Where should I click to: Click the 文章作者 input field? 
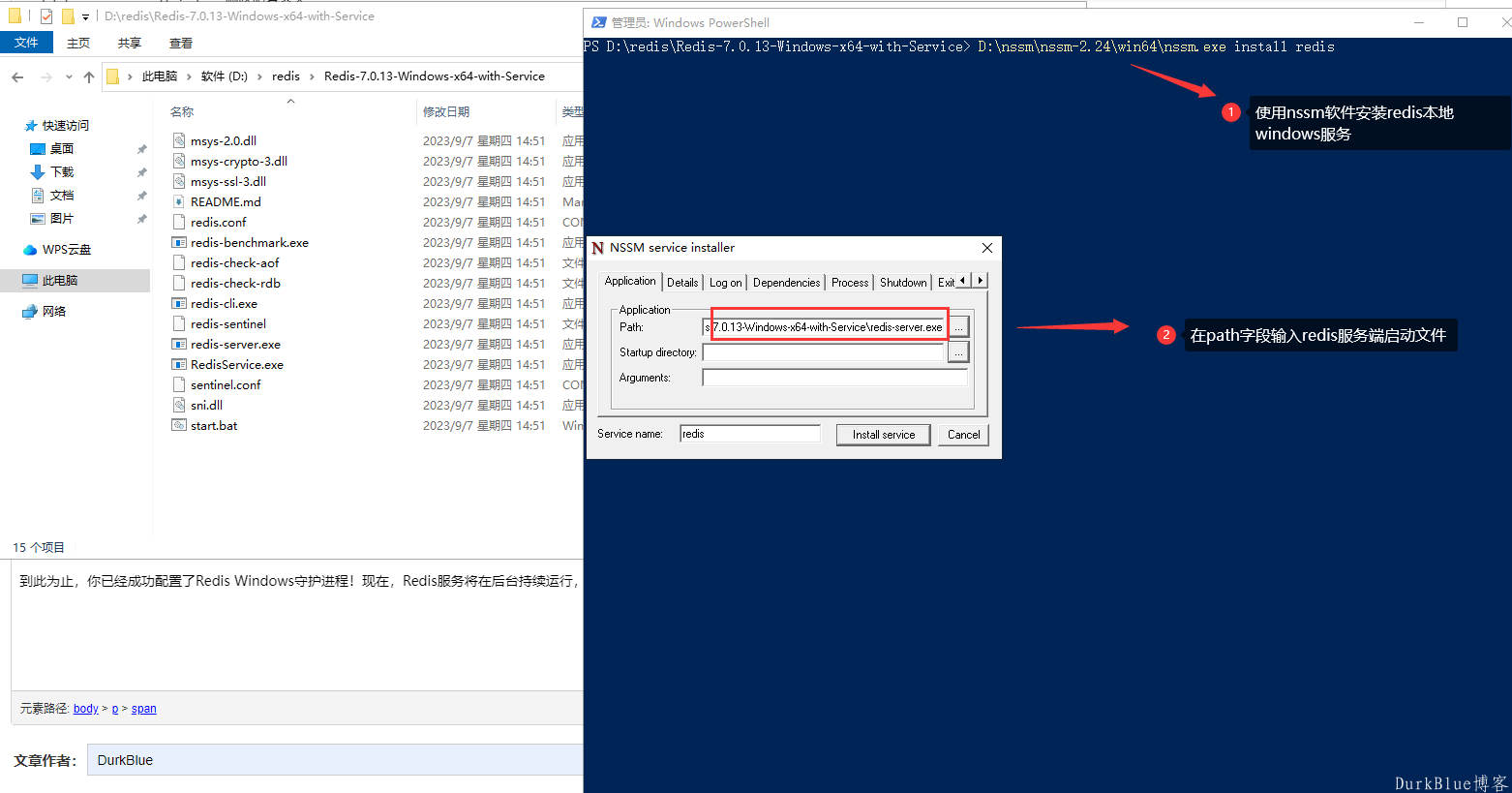tap(335, 760)
